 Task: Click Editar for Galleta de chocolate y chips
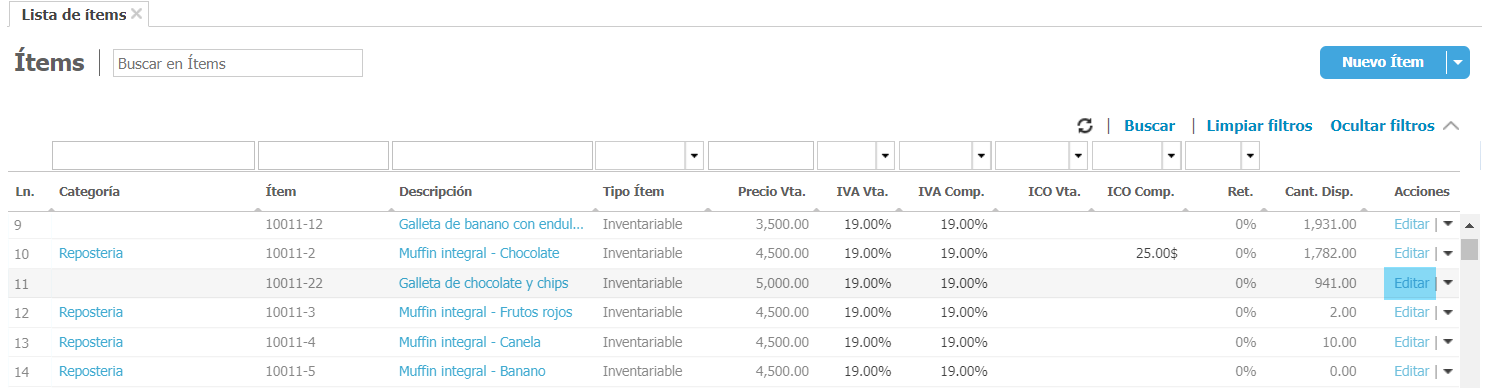[1411, 283]
